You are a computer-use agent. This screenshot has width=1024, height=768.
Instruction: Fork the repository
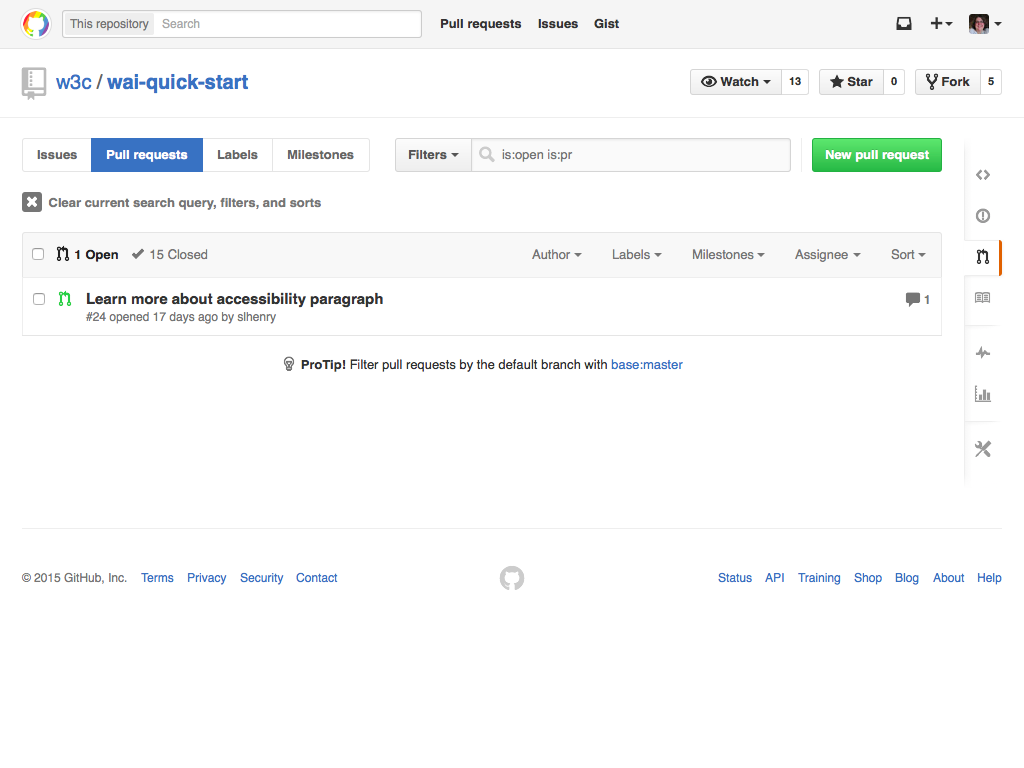tap(948, 82)
